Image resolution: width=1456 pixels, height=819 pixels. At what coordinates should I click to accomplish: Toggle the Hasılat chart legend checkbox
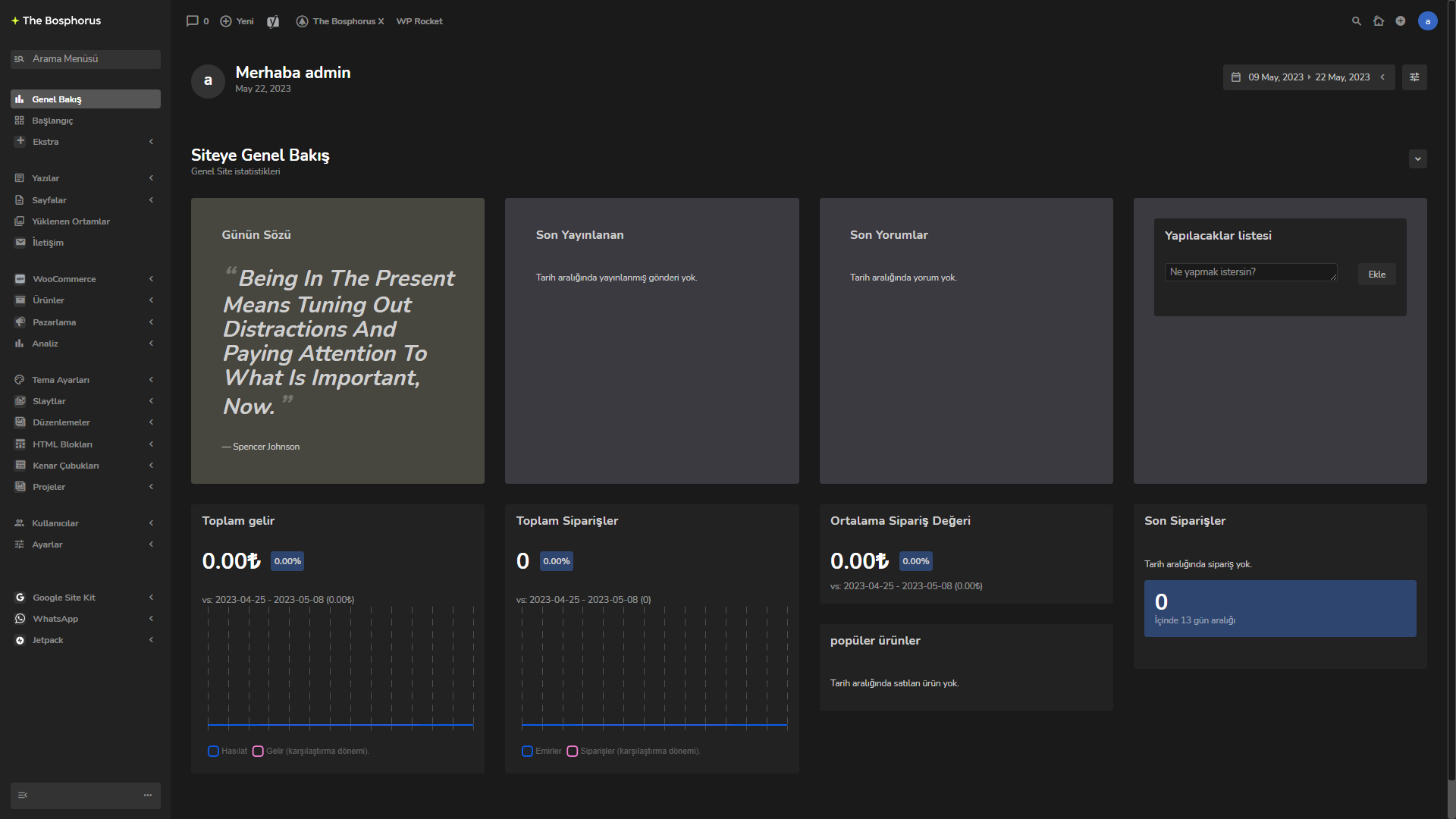pos(213,752)
